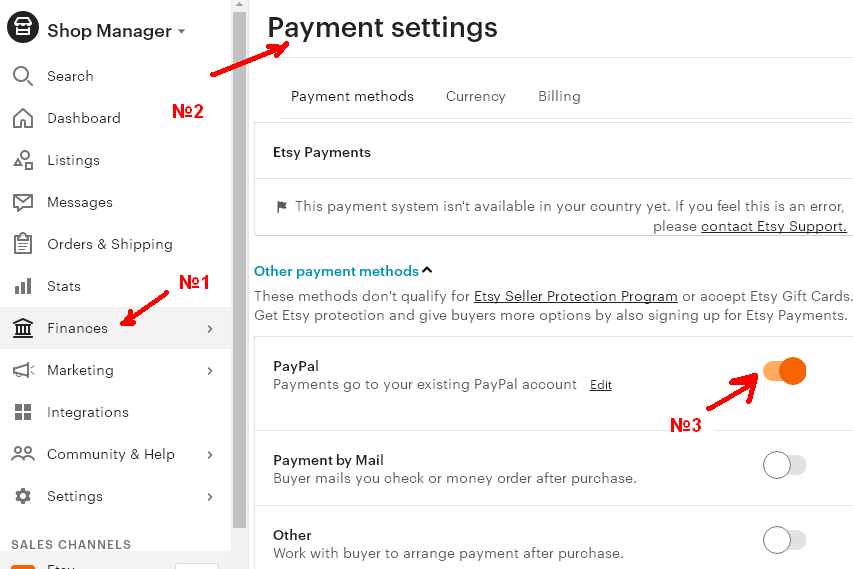The image size is (853, 569).
Task: Open Stats in the sidebar
Action: (115, 286)
